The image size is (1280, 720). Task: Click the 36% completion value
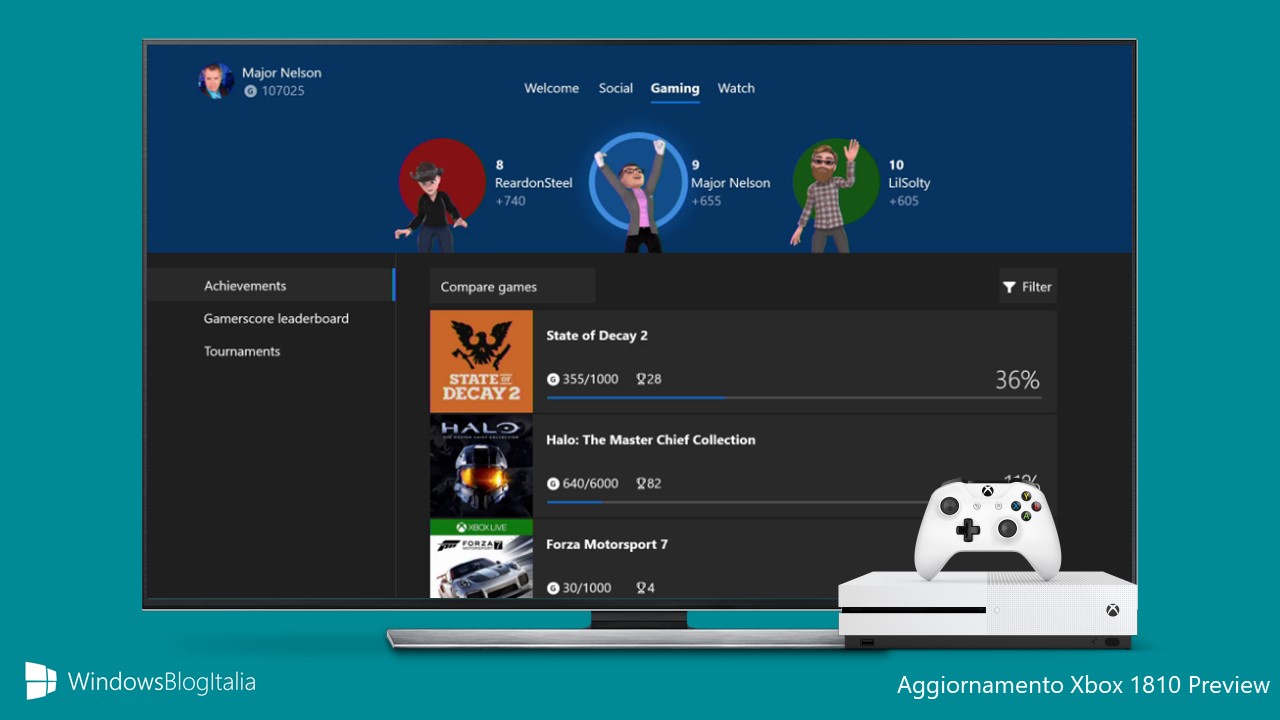coord(1017,380)
